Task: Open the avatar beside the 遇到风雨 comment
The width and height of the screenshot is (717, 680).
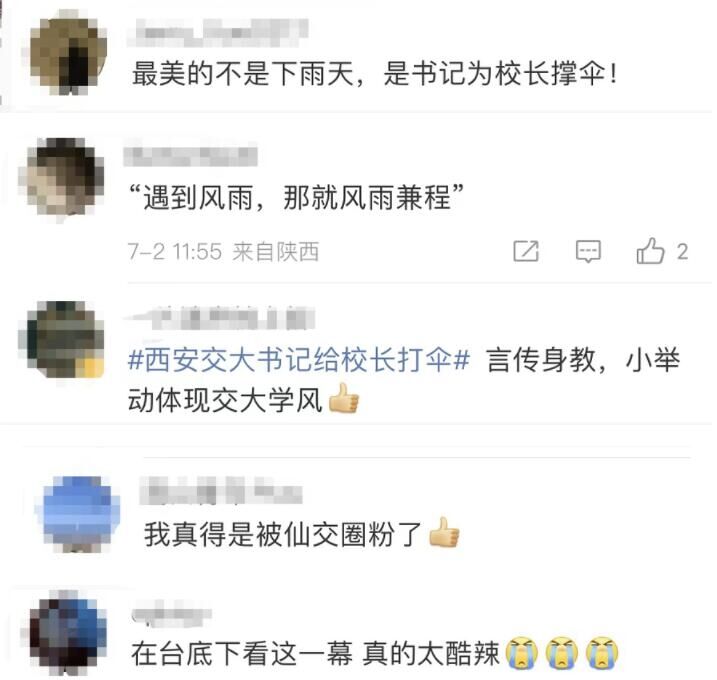Action: coord(62,177)
